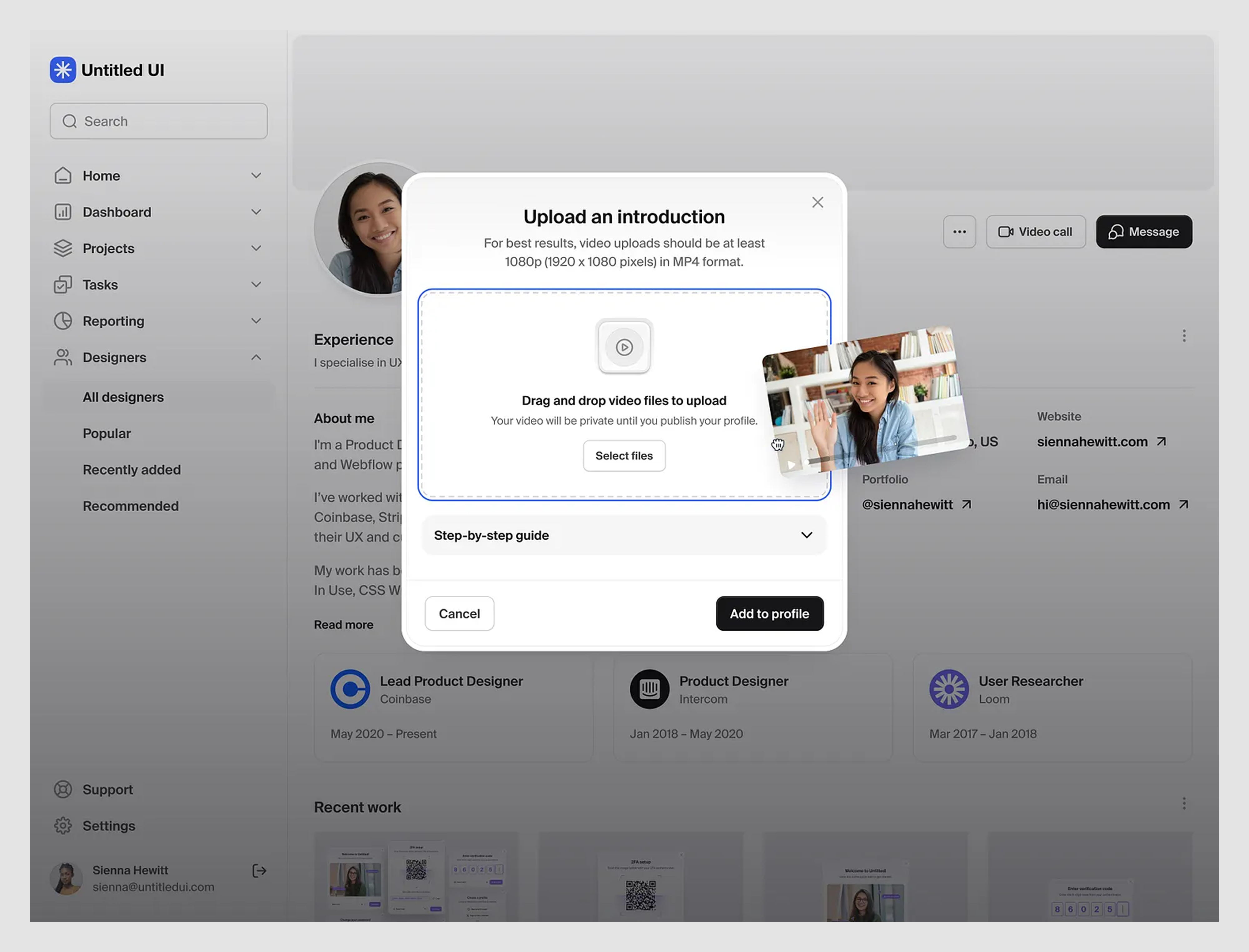The width and height of the screenshot is (1249, 952).
Task: Click the Search input field
Action: [159, 121]
